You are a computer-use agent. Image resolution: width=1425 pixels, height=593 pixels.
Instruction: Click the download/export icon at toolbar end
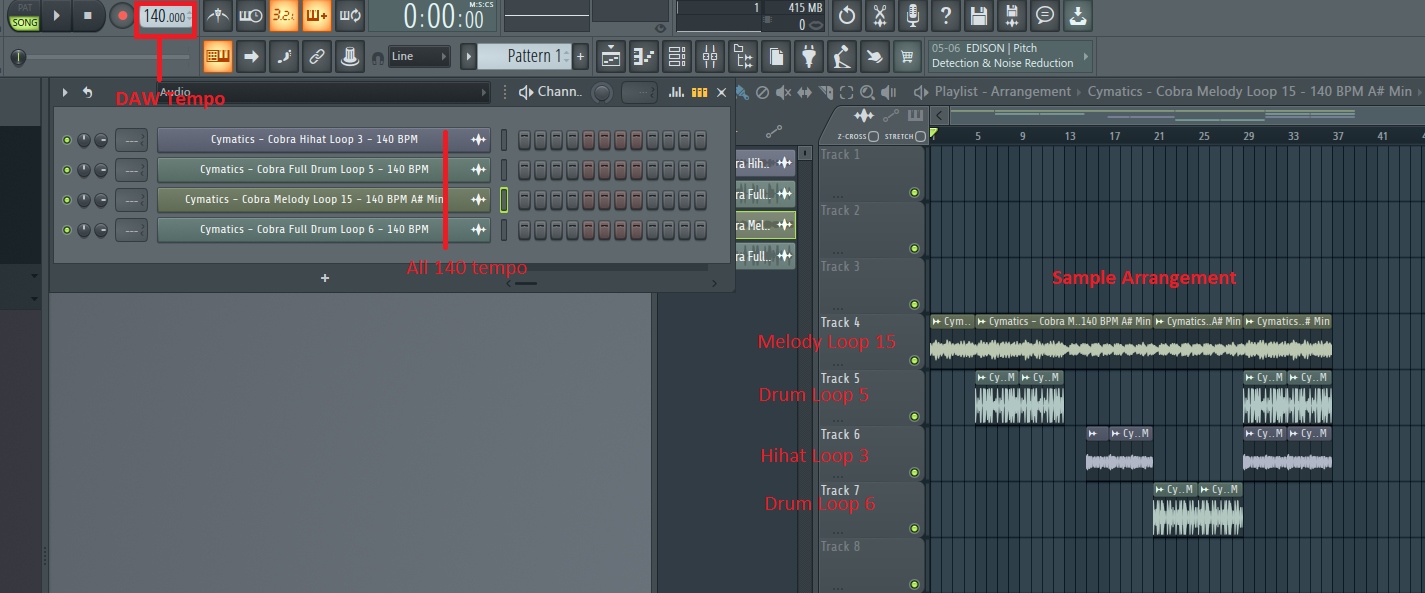pos(1078,16)
